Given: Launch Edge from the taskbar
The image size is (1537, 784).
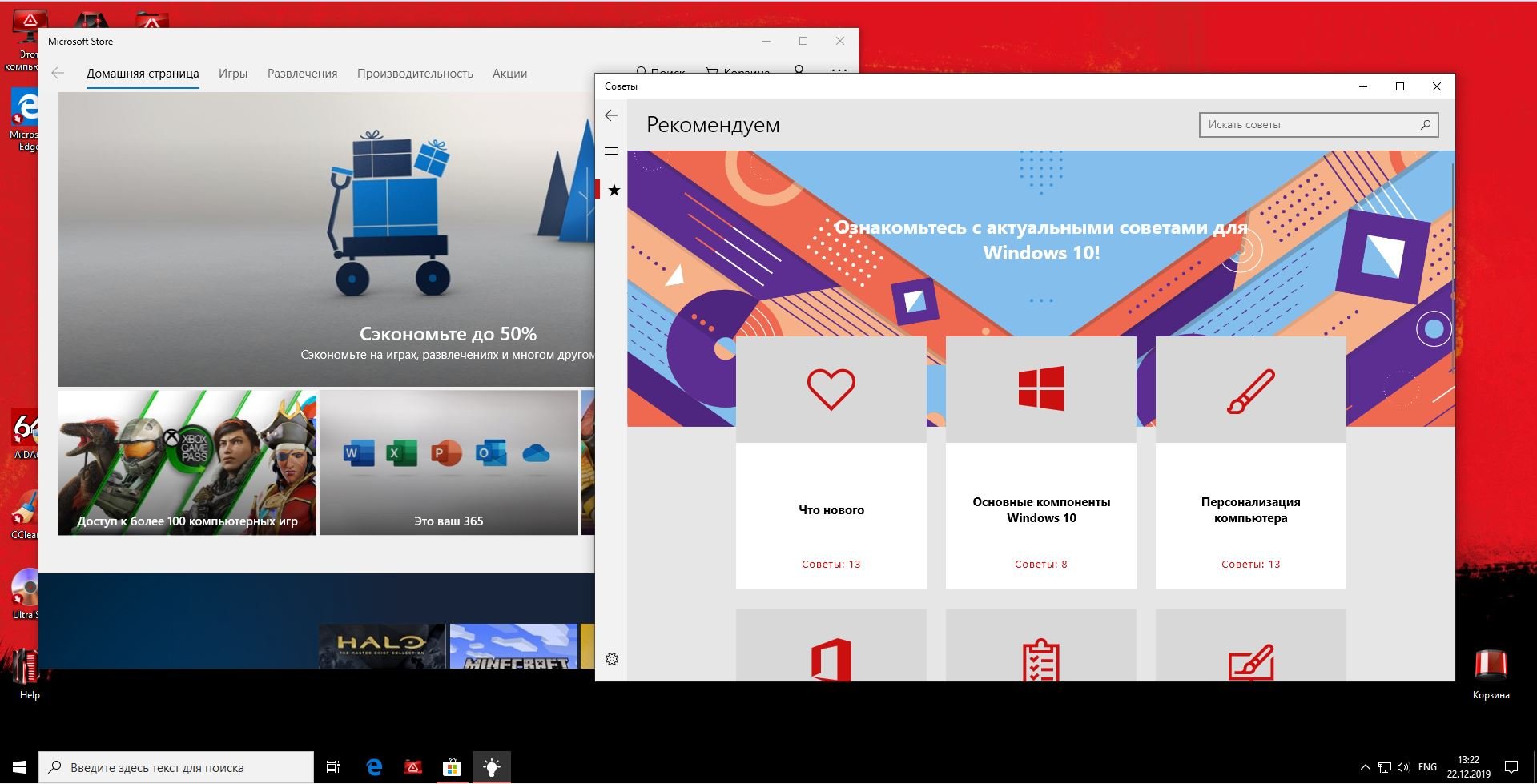Looking at the screenshot, I should click(374, 767).
